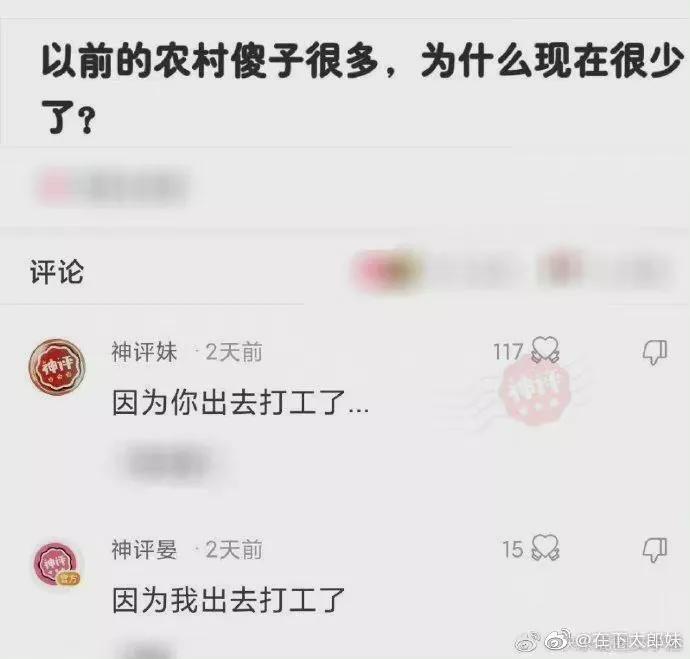The image size is (690, 659).
Task: Like the 神评晏 comment
Action: coord(545,548)
